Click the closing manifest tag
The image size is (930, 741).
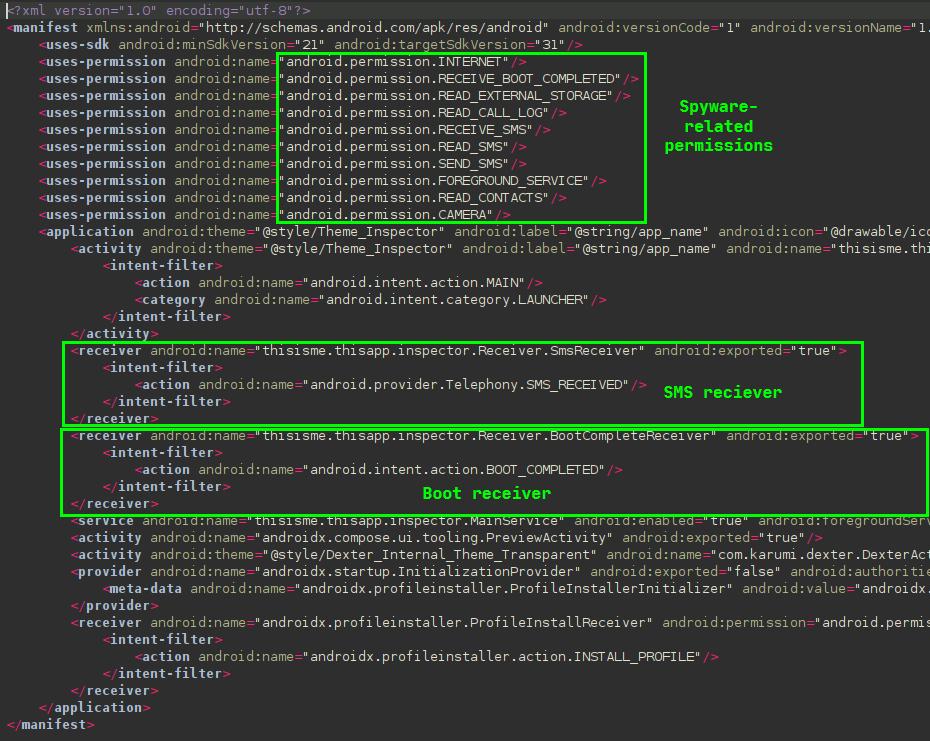click(50, 724)
